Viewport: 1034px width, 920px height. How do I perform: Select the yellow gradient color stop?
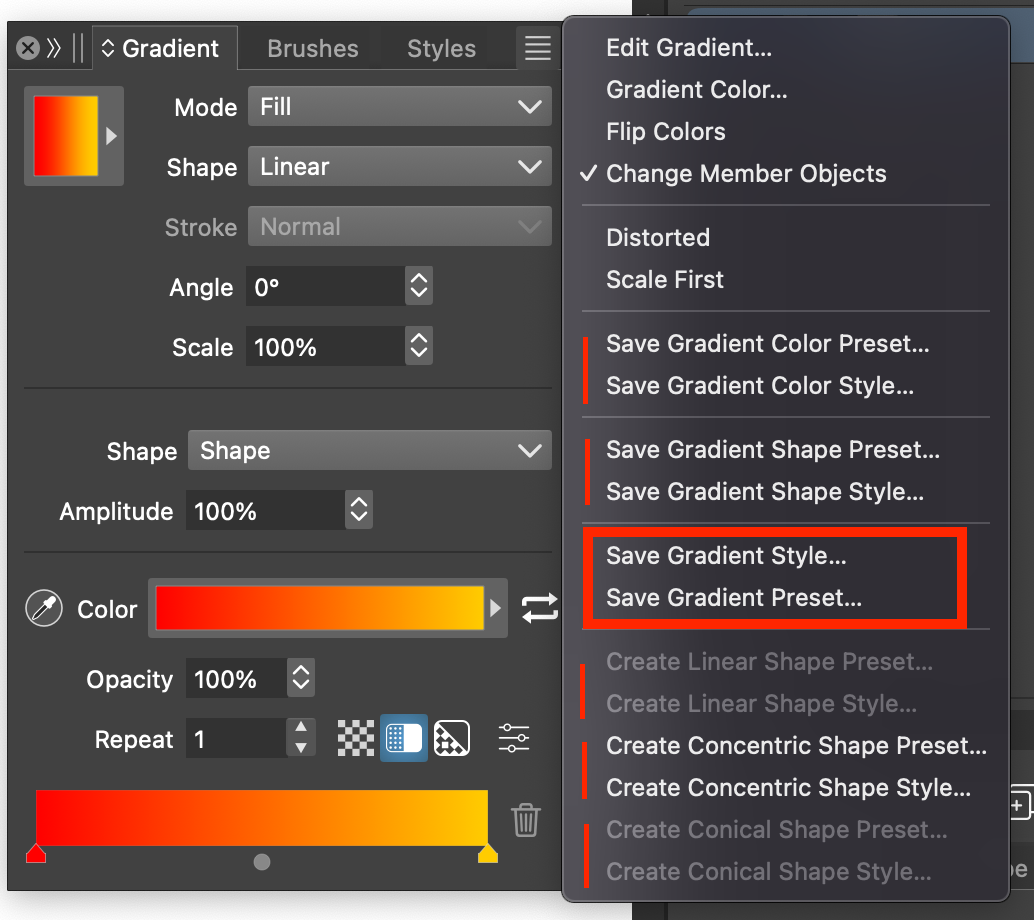click(x=488, y=853)
